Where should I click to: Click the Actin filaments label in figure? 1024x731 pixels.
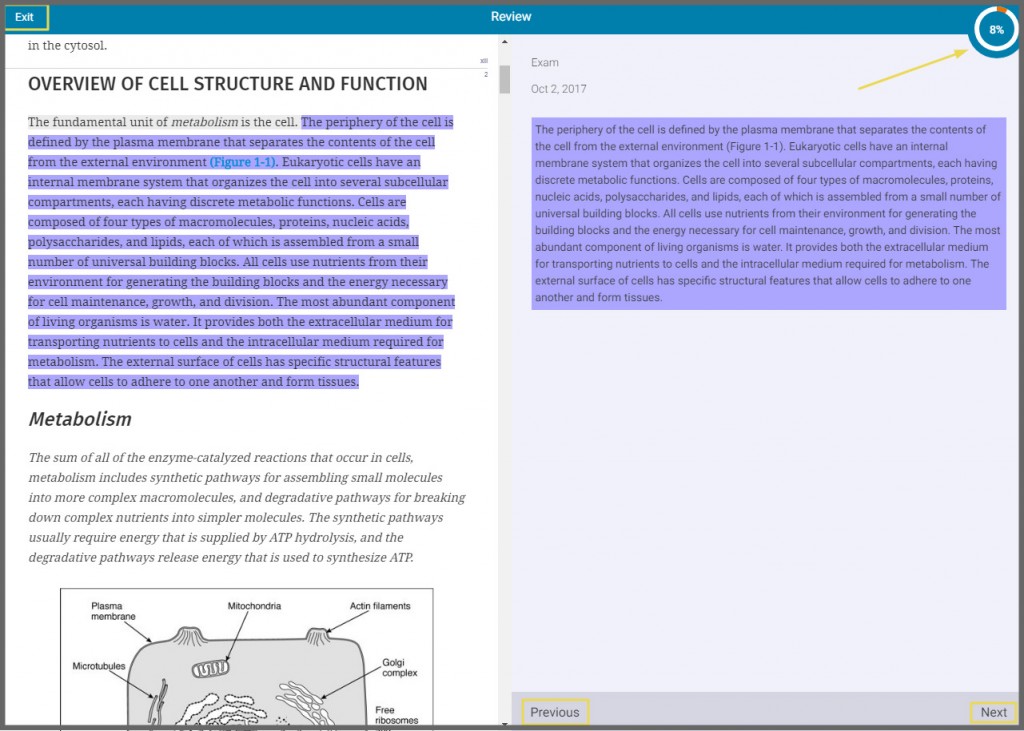[379, 606]
